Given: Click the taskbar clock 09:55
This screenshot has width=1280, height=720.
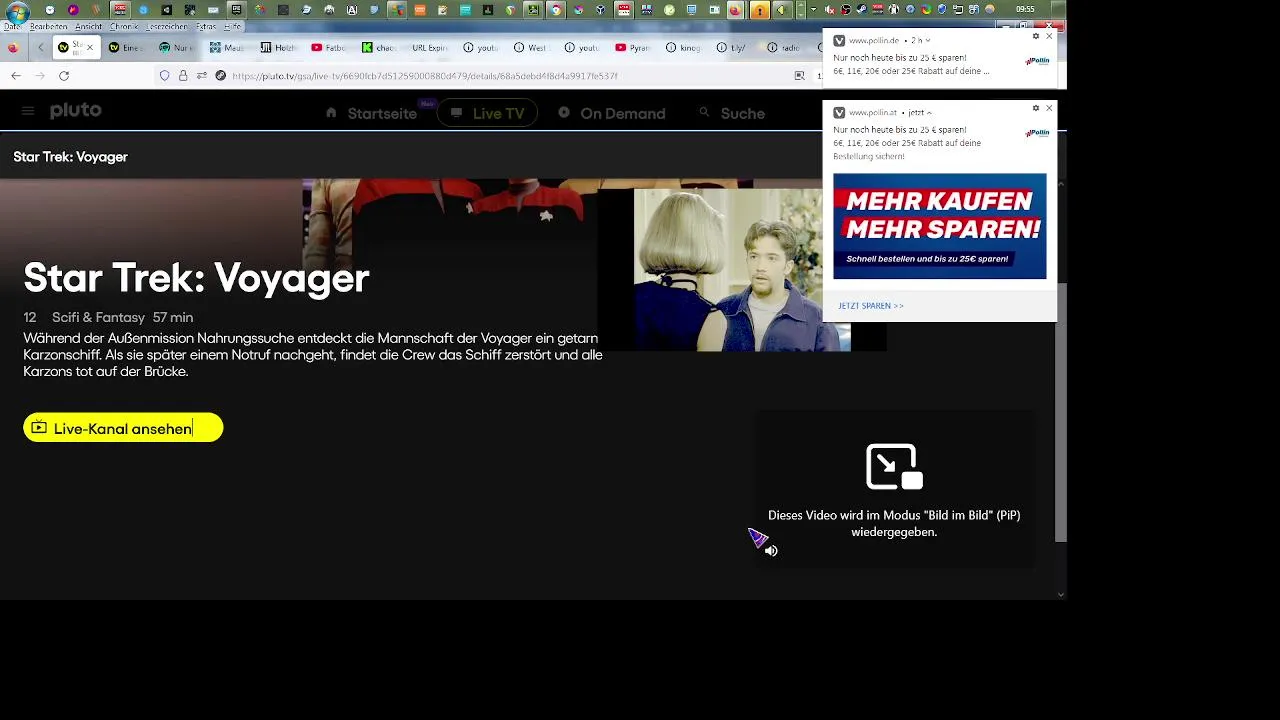Looking at the screenshot, I should coord(1025,9).
